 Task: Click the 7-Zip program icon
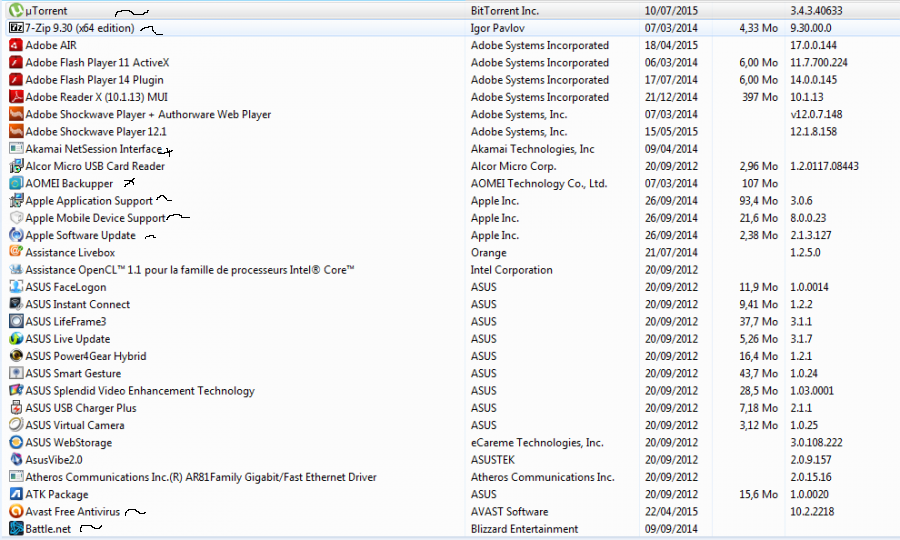click(x=16, y=28)
